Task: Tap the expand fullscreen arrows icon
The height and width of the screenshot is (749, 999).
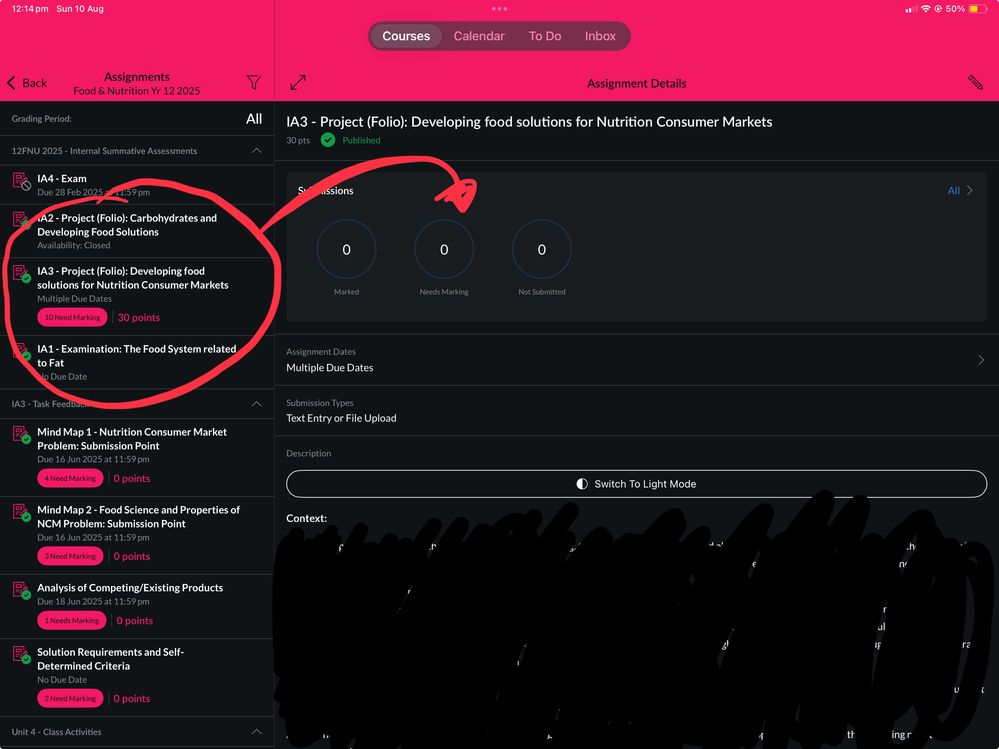Action: tap(298, 83)
